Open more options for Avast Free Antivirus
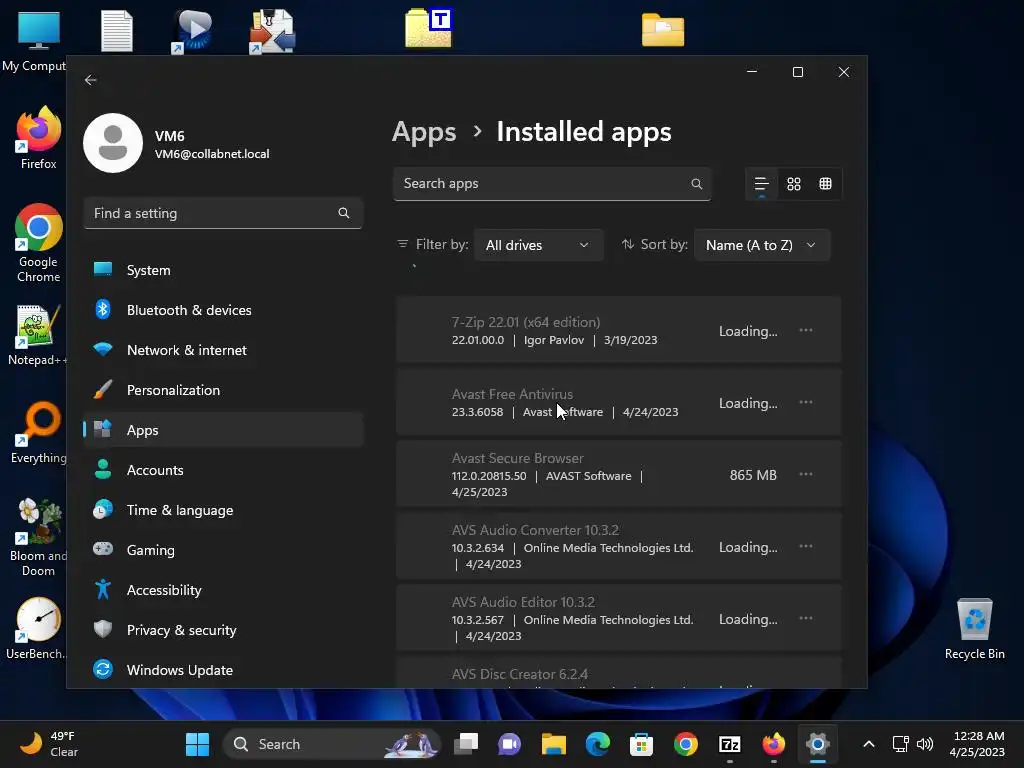The image size is (1024, 768). tap(806, 402)
